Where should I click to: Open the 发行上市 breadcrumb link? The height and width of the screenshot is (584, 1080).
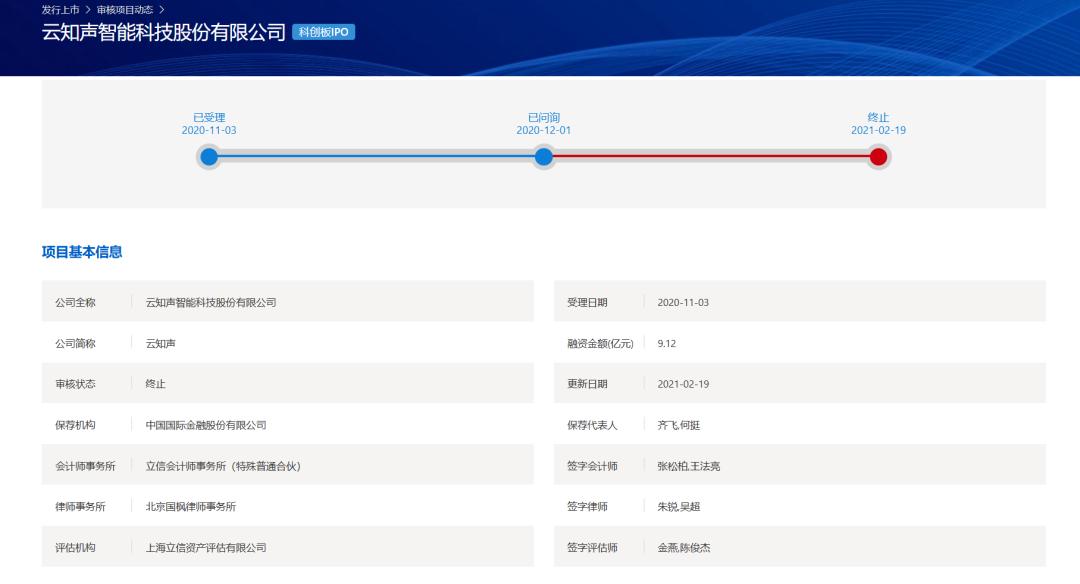click(61, 10)
